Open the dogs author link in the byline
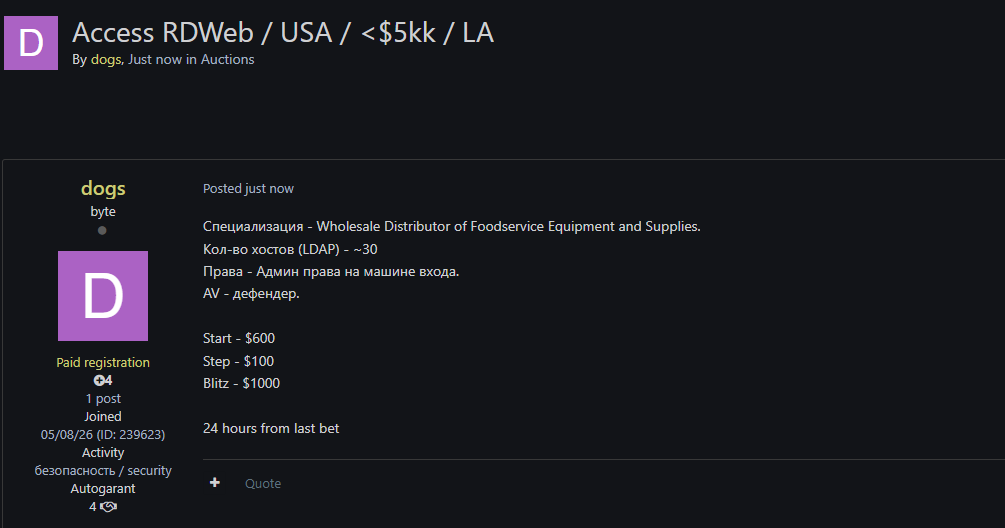 [106, 60]
